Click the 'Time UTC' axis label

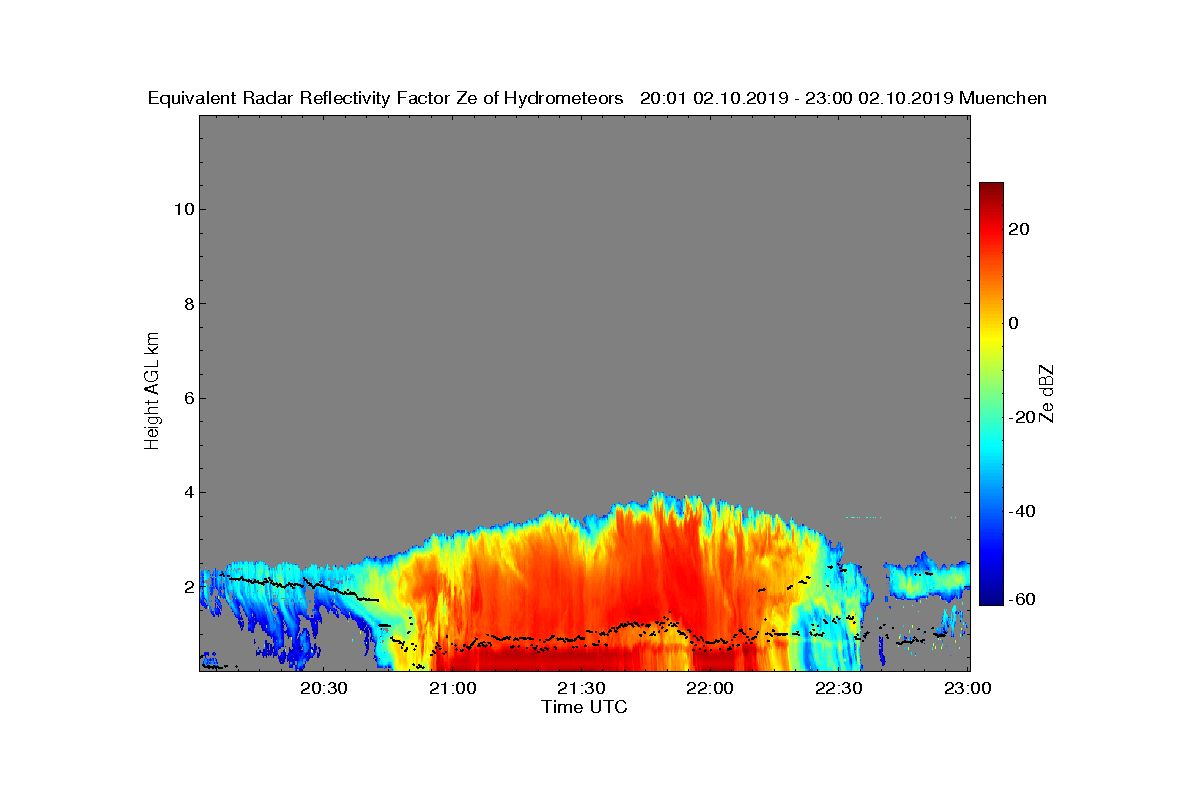pyautogui.click(x=585, y=707)
